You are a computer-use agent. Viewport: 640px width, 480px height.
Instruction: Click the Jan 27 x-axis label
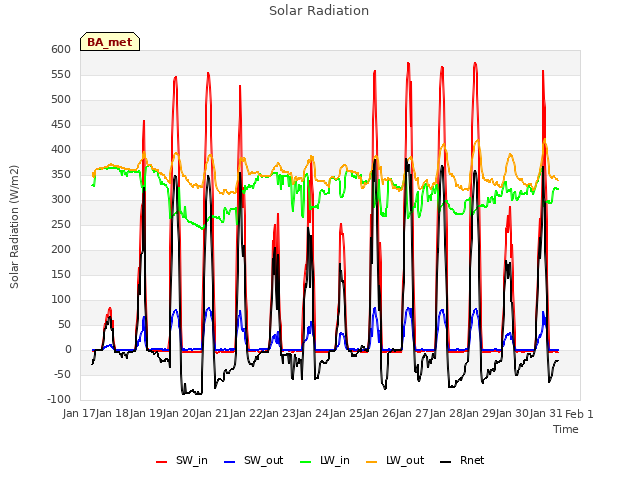pos(412,414)
